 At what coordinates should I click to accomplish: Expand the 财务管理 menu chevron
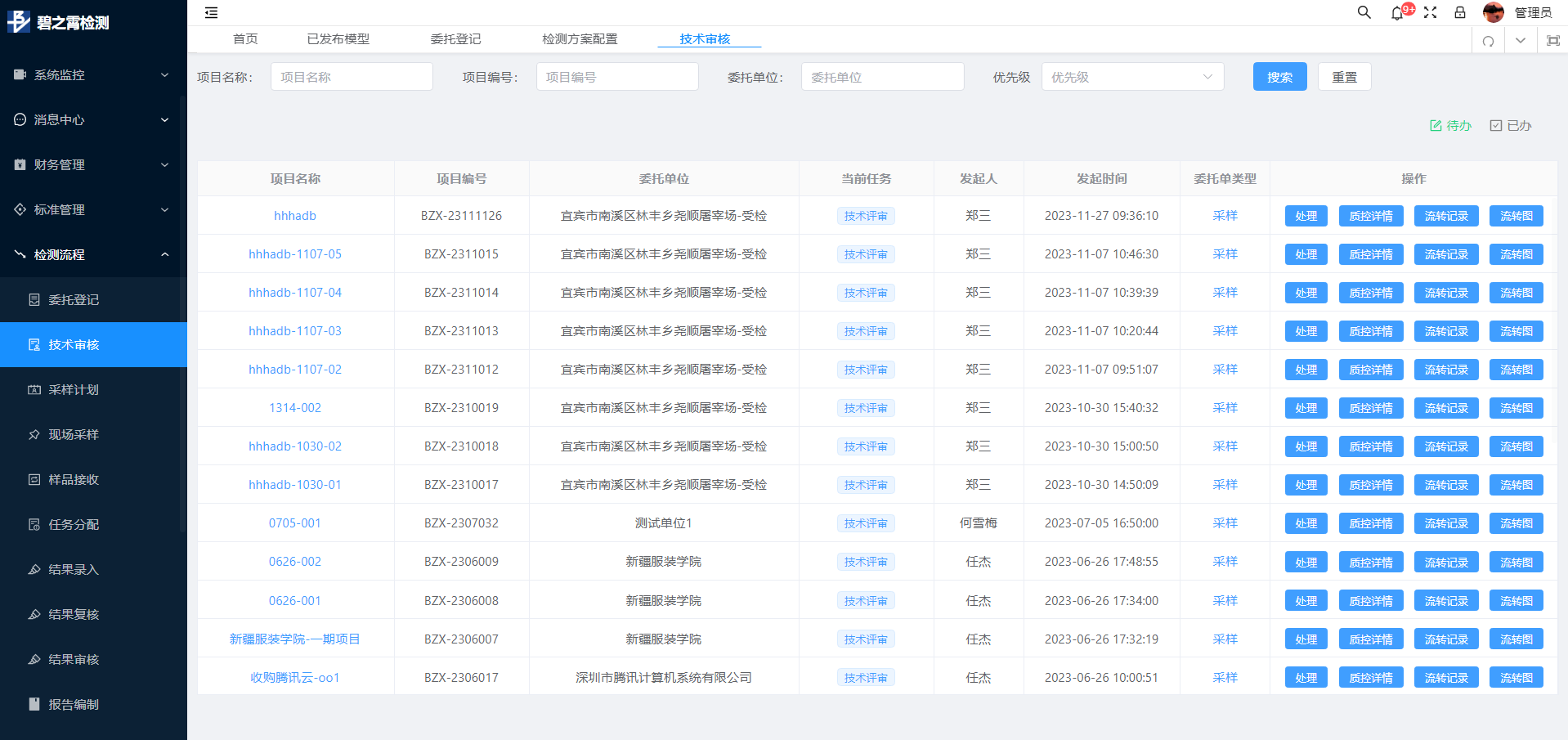coord(164,164)
